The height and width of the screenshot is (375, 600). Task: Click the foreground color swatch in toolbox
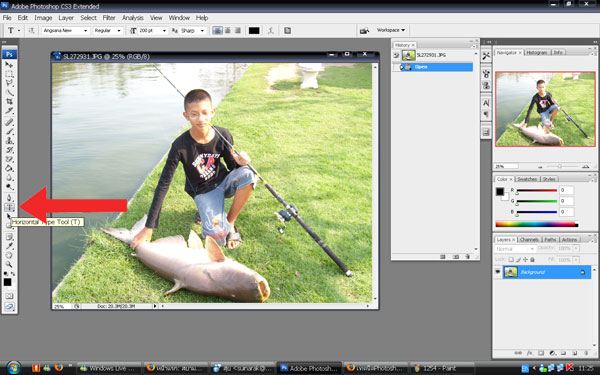[7, 282]
